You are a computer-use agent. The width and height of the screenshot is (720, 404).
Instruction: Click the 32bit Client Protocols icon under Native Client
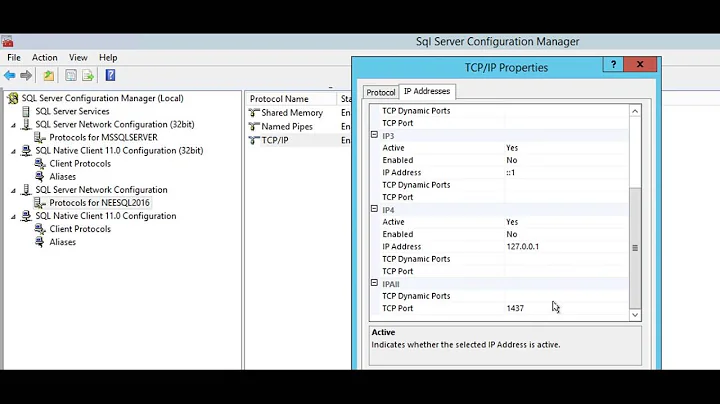(40, 164)
